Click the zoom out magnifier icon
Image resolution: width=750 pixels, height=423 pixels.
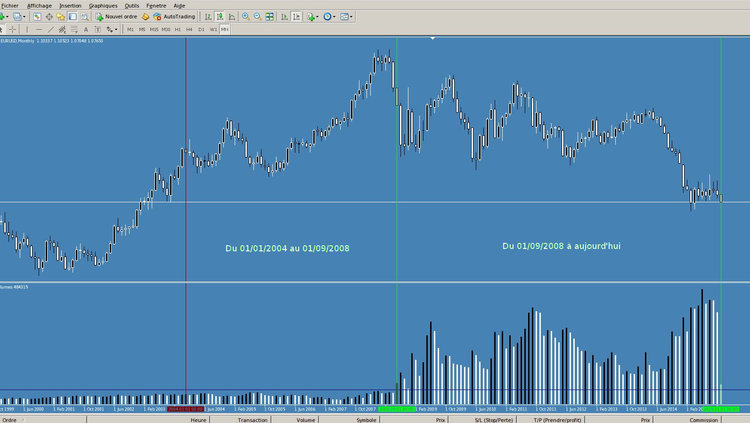[257, 17]
